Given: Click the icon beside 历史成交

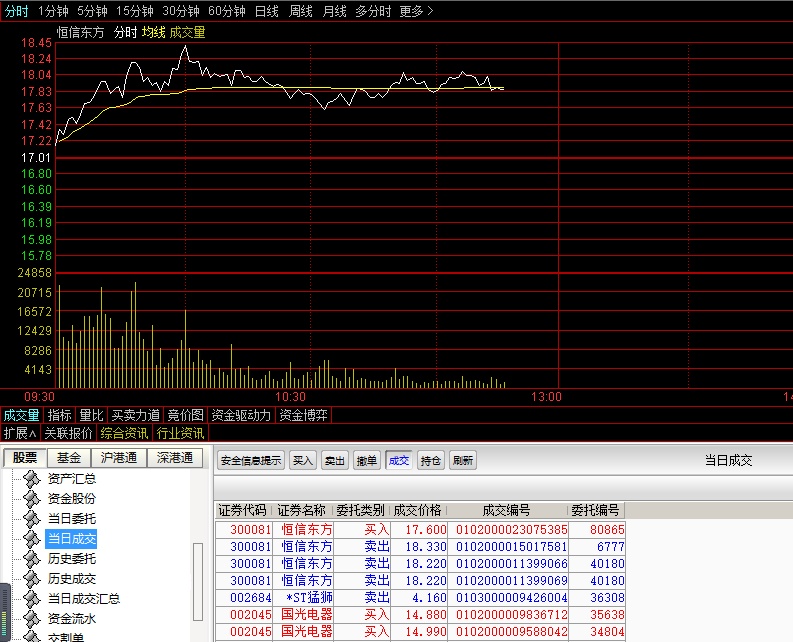Looking at the screenshot, I should pyautogui.click(x=31, y=579).
